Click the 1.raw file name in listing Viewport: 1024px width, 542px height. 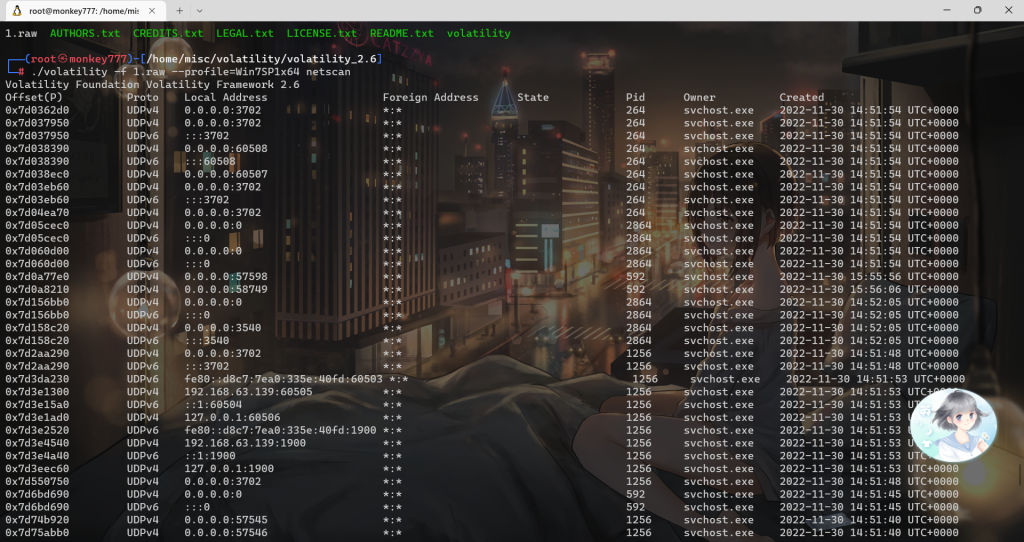pyautogui.click(x=20, y=33)
